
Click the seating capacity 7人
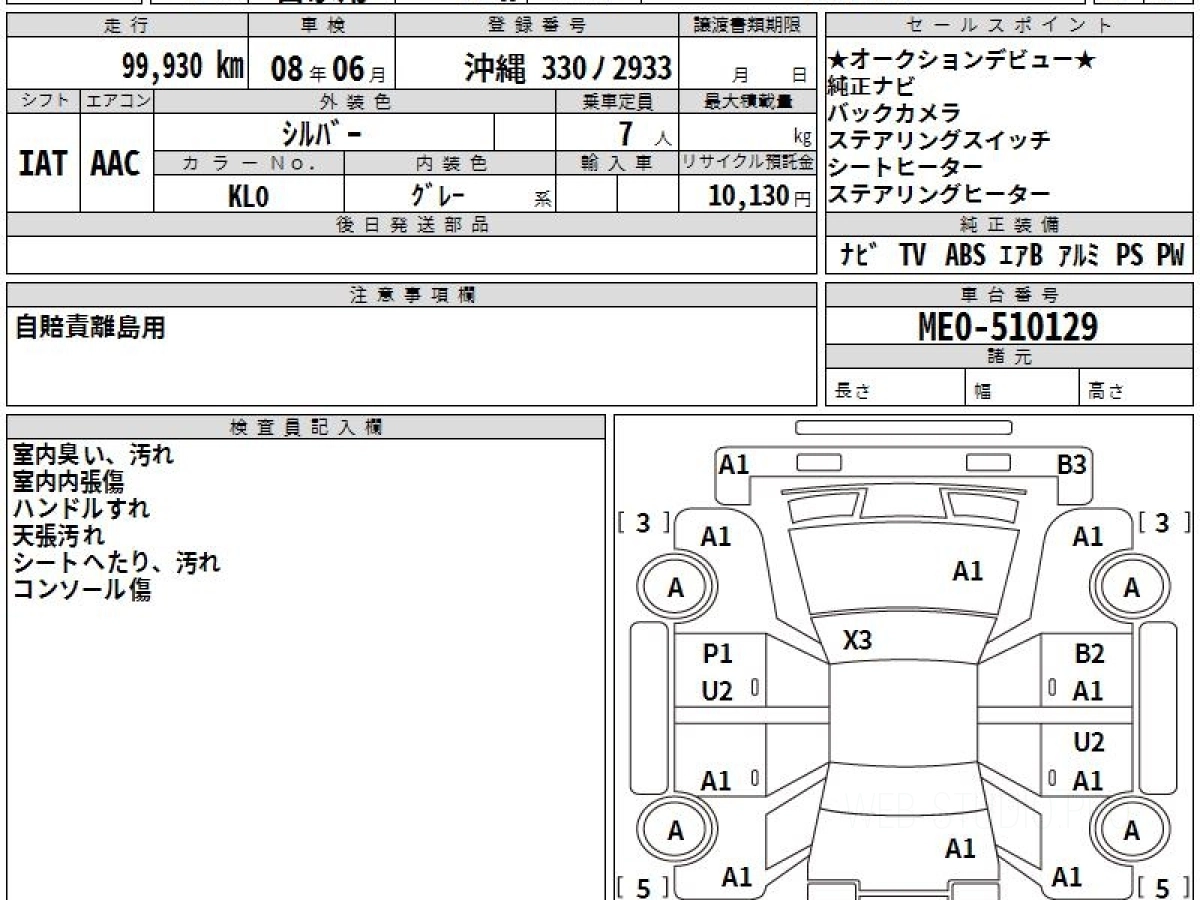tap(644, 132)
